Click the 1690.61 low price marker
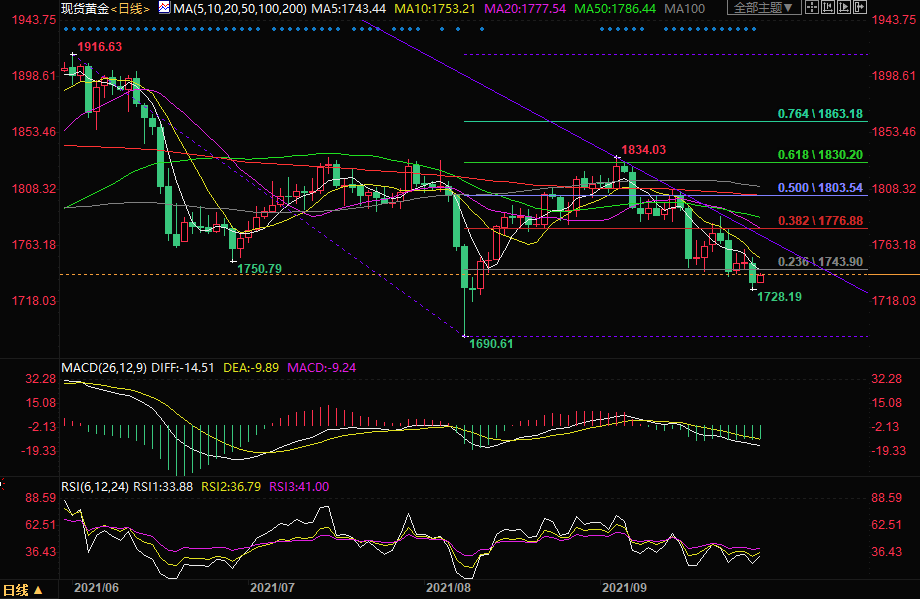Screen dimensions: 920x599 click(x=491, y=344)
